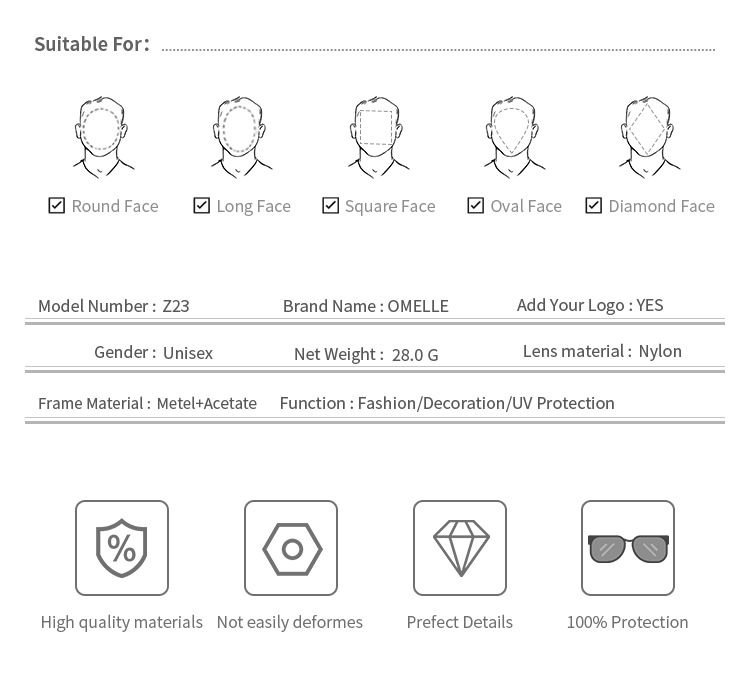Click the sunglasses protection icon
The width and height of the screenshot is (750, 675).
tap(628, 548)
